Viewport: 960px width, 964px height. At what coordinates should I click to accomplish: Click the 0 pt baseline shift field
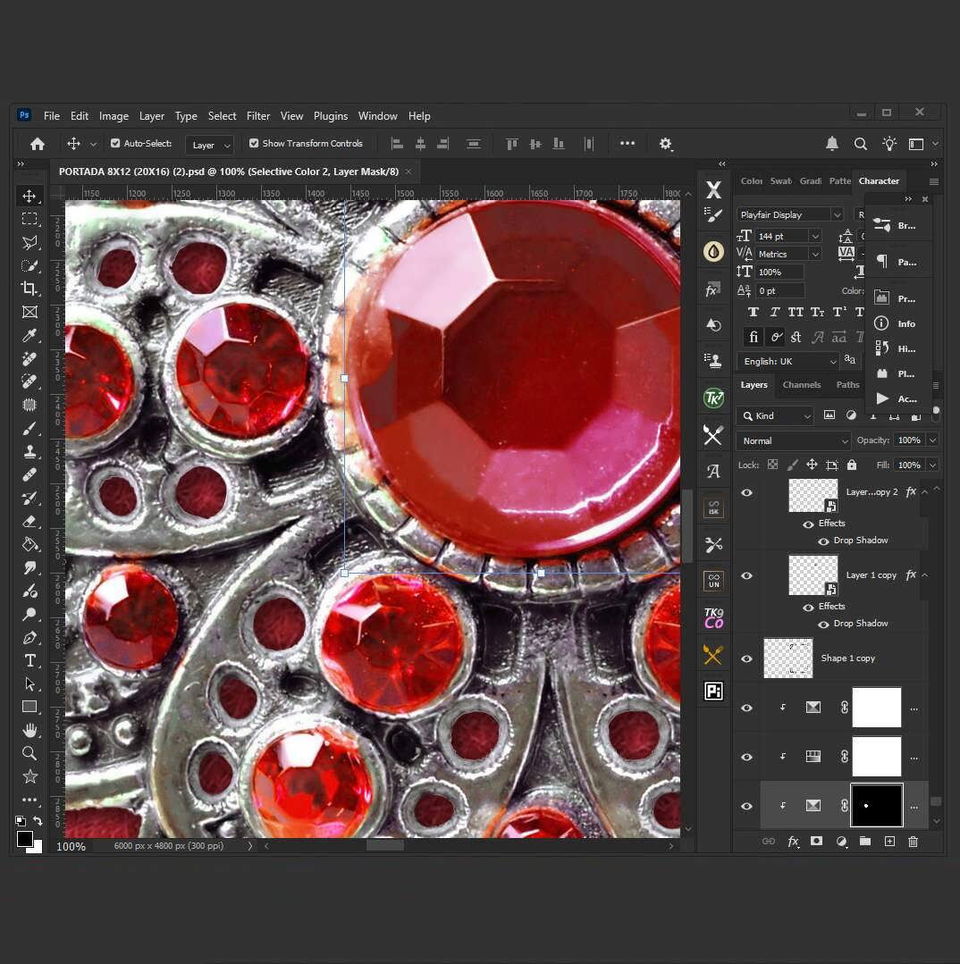point(780,291)
